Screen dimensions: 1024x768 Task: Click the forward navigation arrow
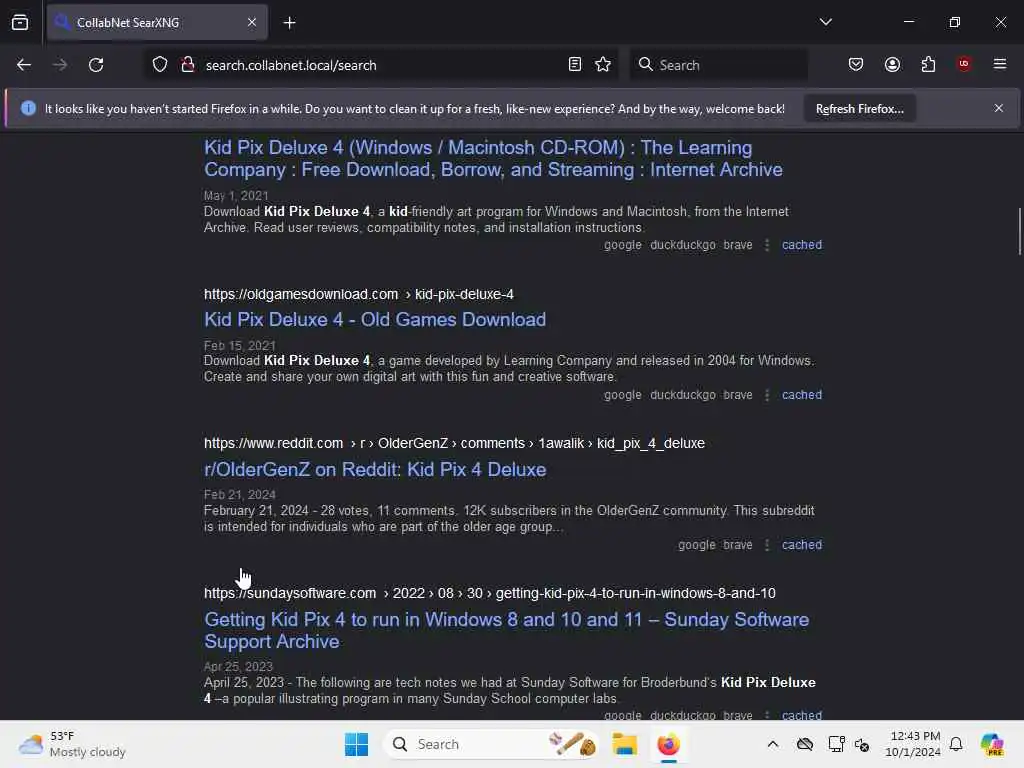[60, 65]
